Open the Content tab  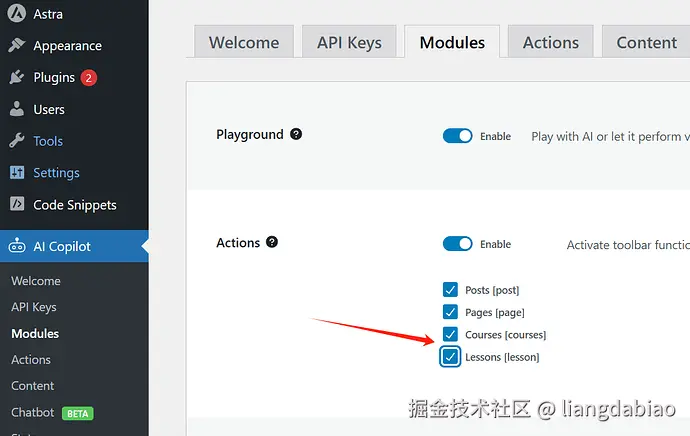646,42
